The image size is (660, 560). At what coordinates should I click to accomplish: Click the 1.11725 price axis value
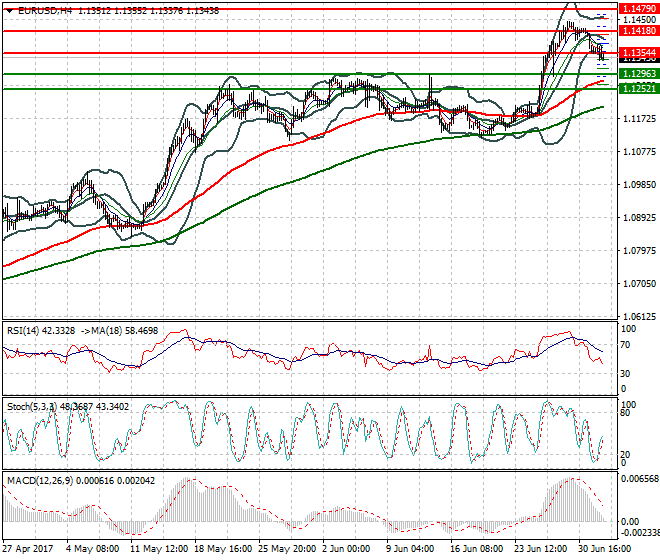click(x=639, y=119)
